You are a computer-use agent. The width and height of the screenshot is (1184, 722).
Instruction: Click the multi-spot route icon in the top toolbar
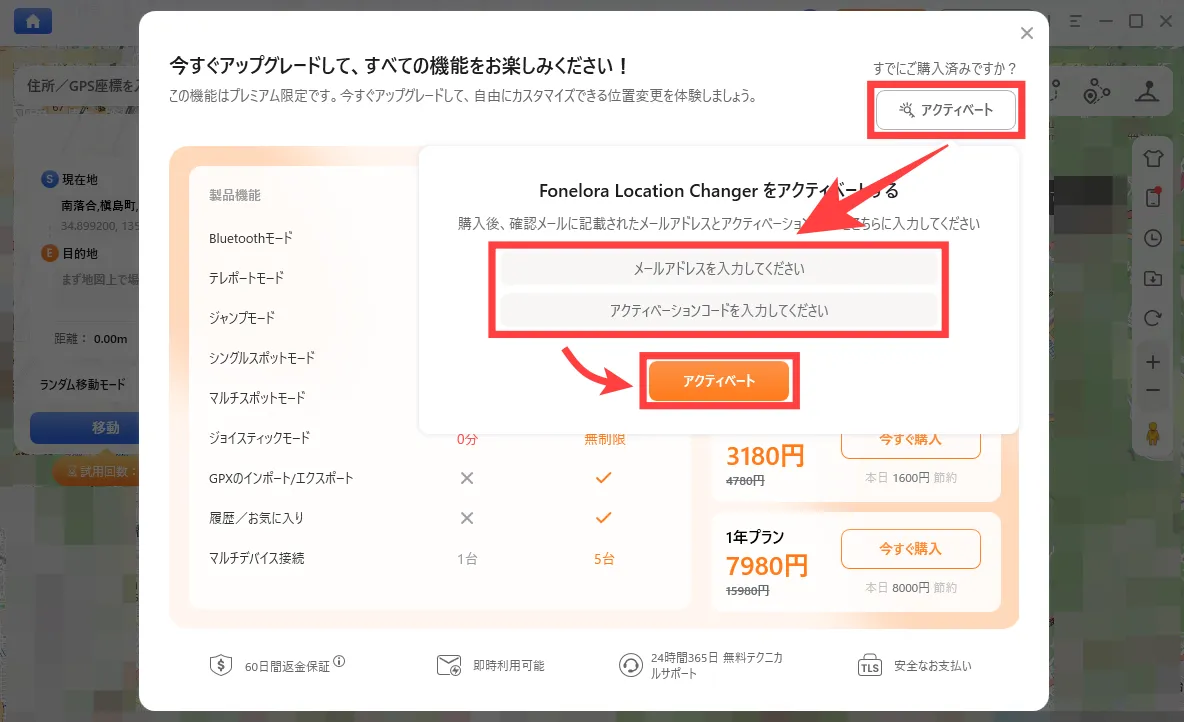pos(1096,92)
